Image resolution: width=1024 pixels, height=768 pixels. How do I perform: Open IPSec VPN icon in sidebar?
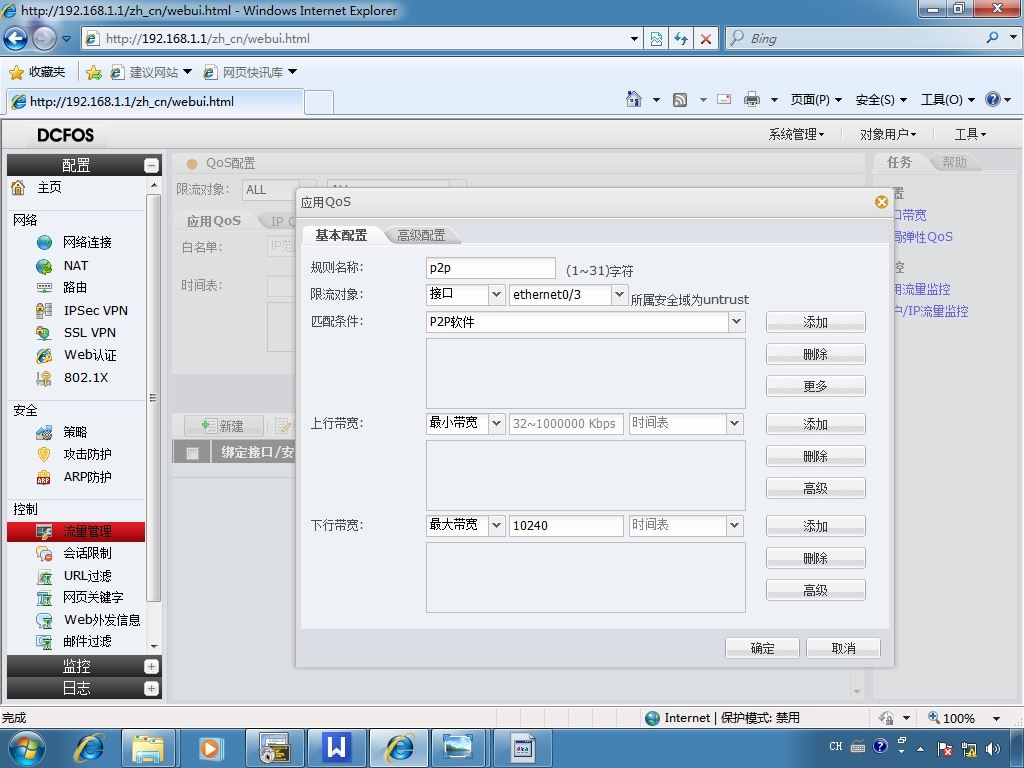44,311
